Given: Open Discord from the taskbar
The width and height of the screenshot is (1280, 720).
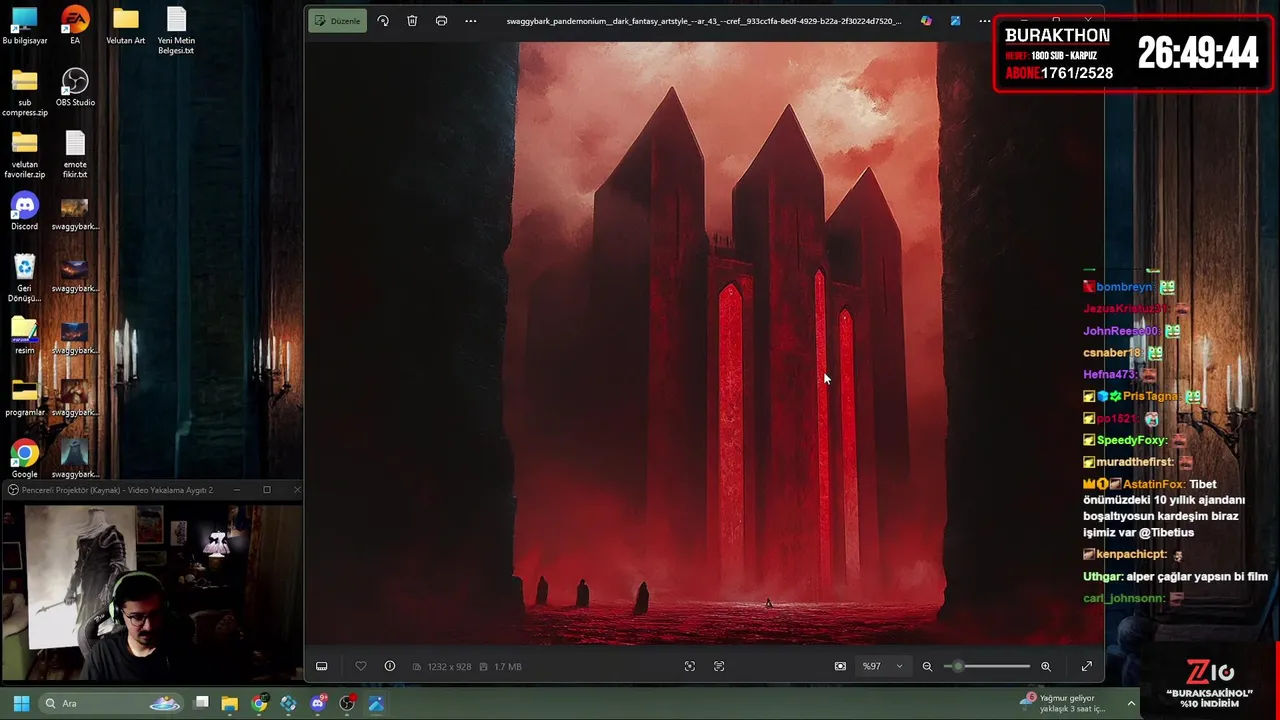Looking at the screenshot, I should click(x=317, y=704).
